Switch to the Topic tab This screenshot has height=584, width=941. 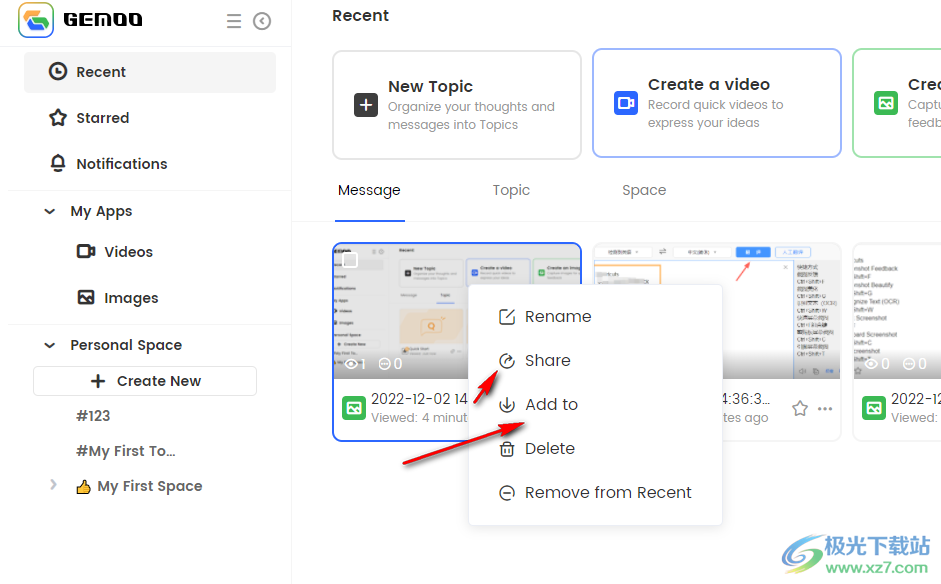511,190
